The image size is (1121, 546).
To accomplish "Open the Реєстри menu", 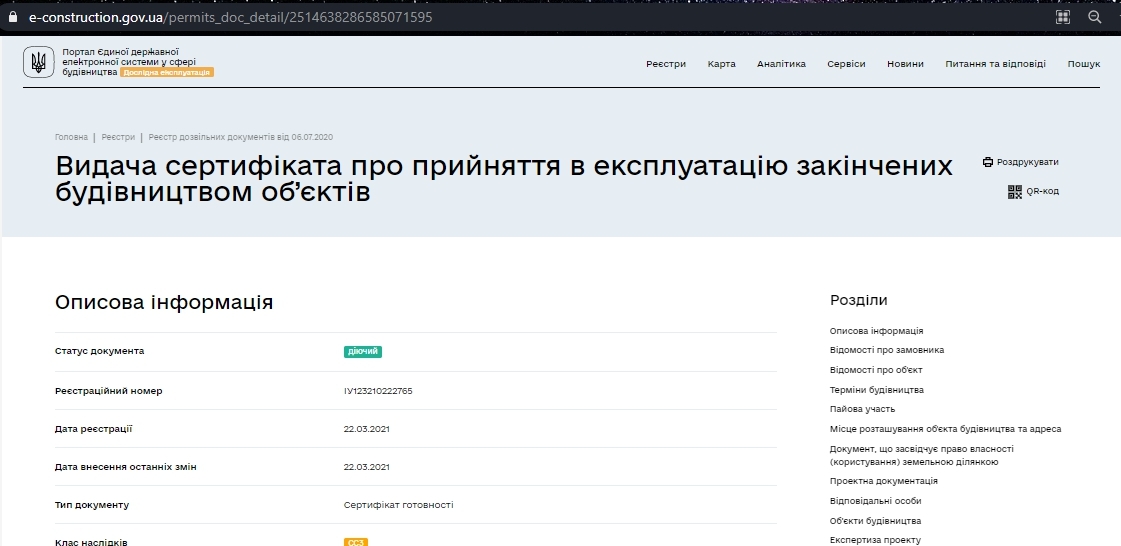I will [x=666, y=64].
